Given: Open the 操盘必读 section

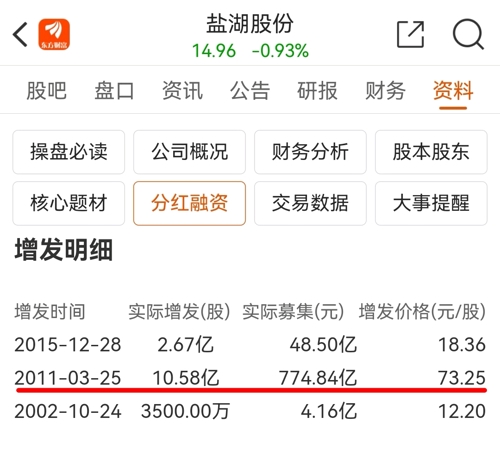Looking at the screenshot, I should click(69, 152).
